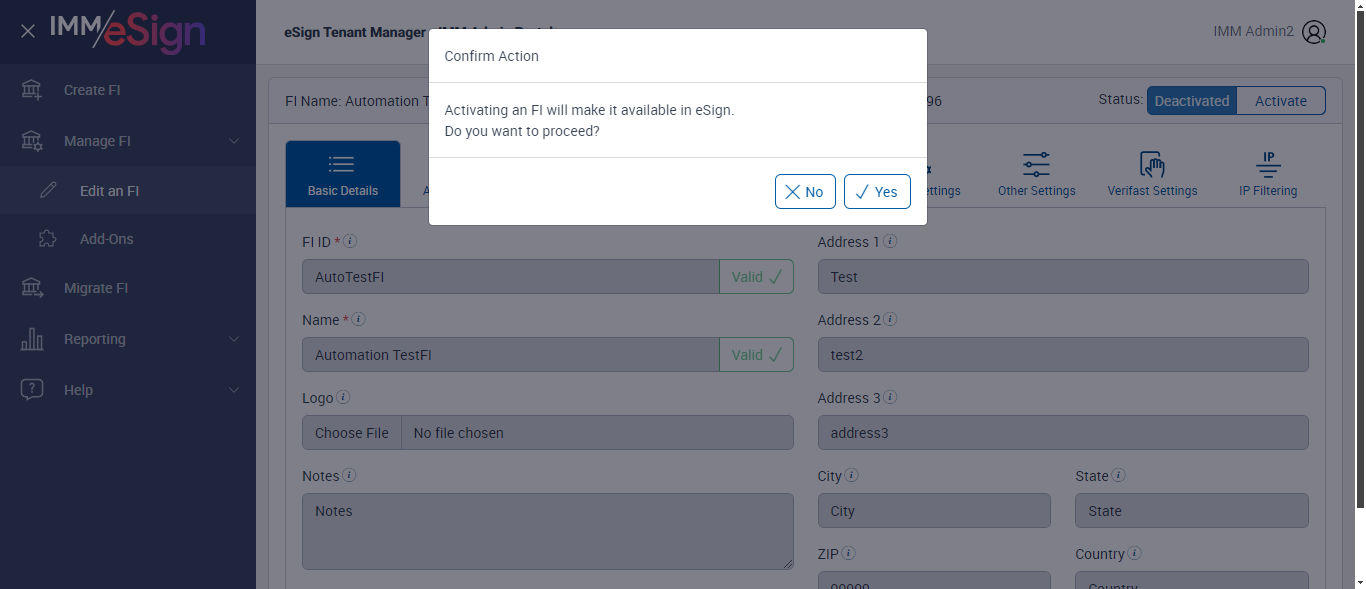
Task: Switch status toggle to Activate
Action: pyautogui.click(x=1280, y=101)
